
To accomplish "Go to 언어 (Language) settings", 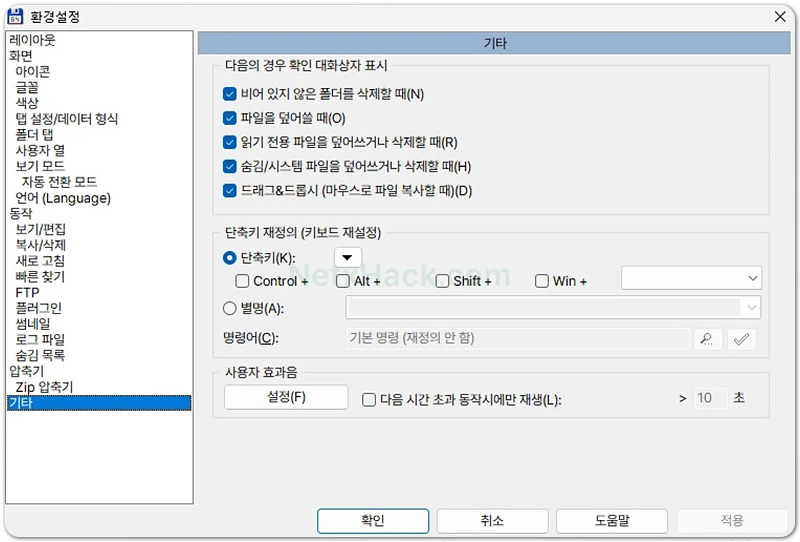I will (63, 198).
